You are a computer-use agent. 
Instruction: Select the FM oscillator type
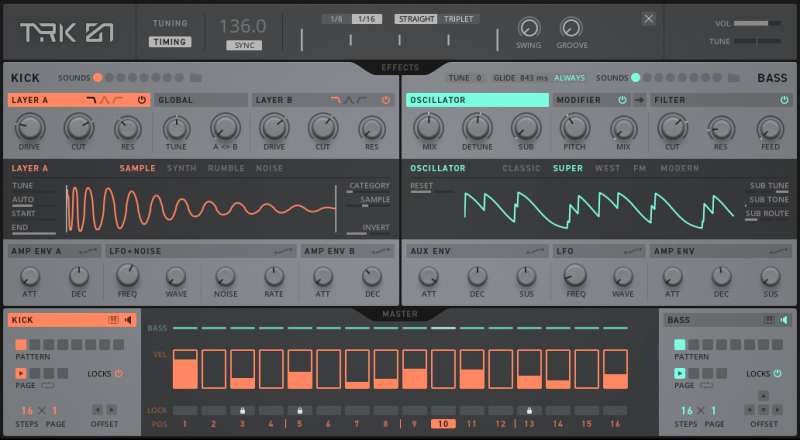coord(639,168)
